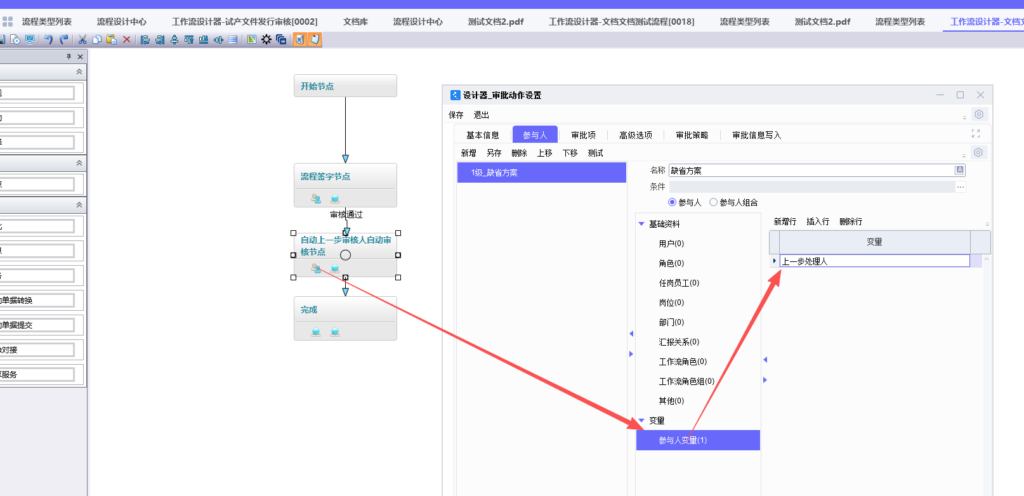Click the monitor preview icon in the toolbar
1024x496 pixels.
coord(30,40)
